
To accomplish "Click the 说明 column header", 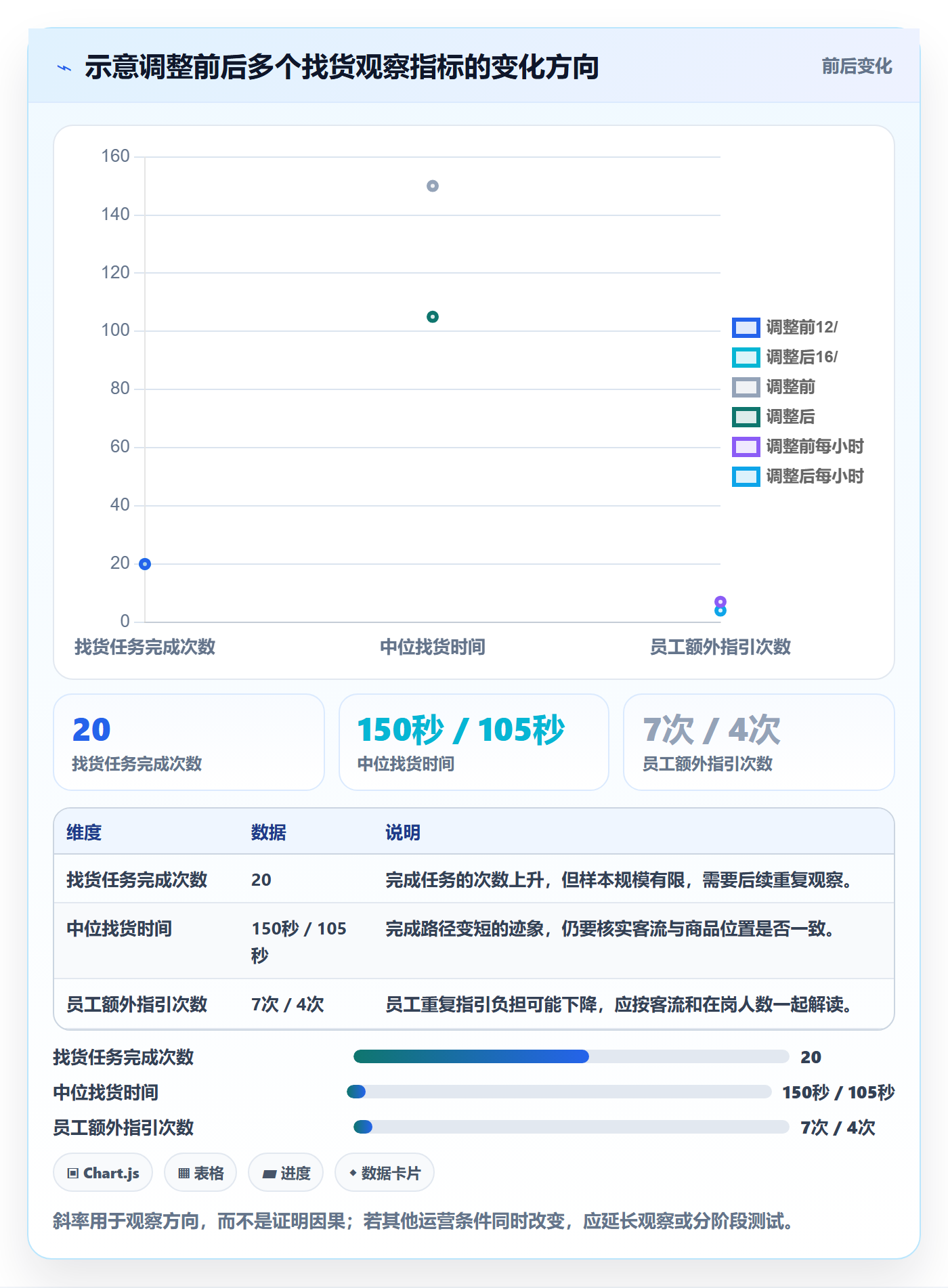I will (x=403, y=832).
